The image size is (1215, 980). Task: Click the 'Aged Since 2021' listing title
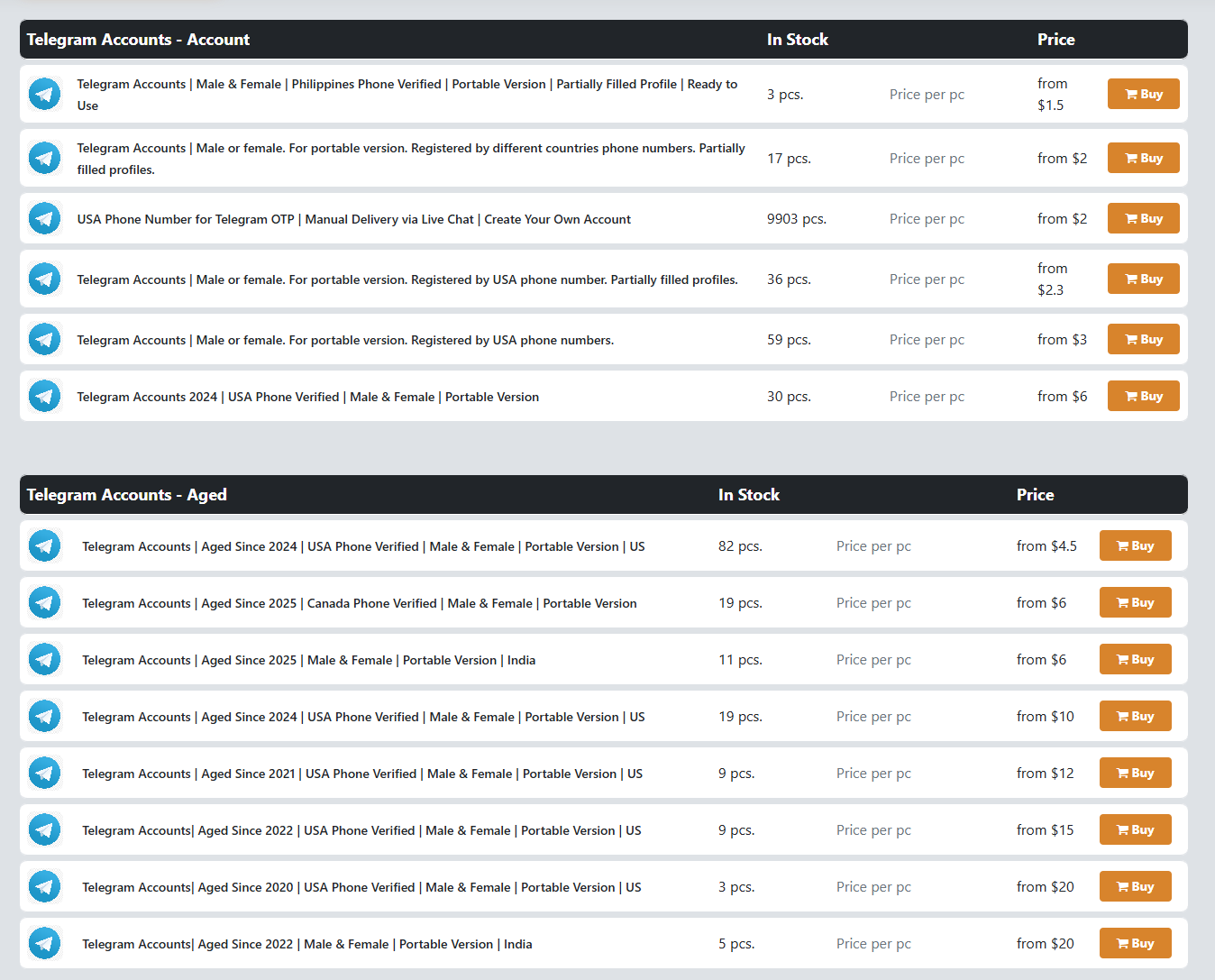[362, 774]
